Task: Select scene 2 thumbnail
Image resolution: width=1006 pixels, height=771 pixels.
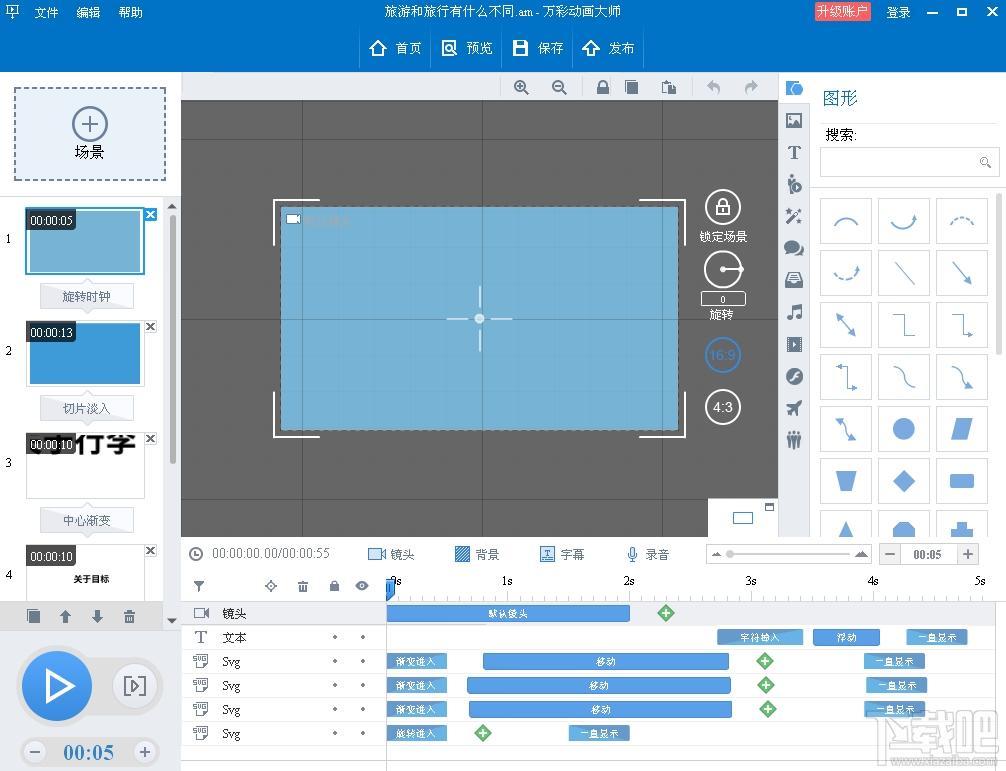Action: (x=85, y=353)
